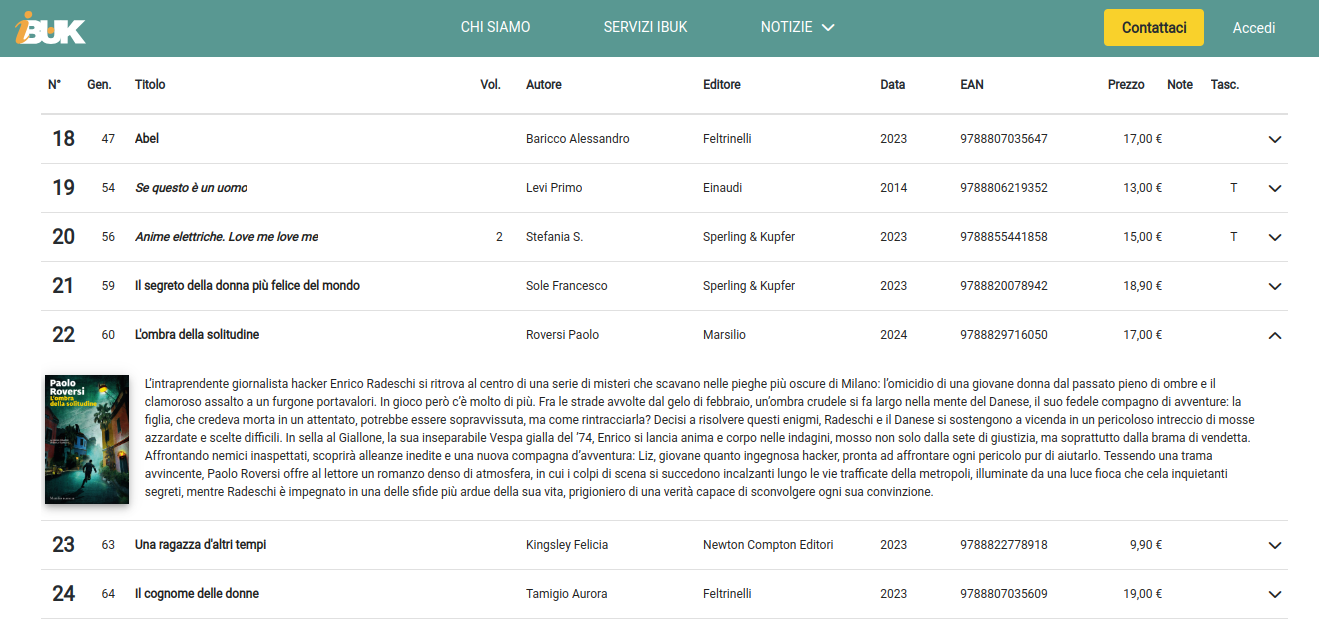Expand details for Una ragazza d'altri tempi

click(x=1274, y=545)
